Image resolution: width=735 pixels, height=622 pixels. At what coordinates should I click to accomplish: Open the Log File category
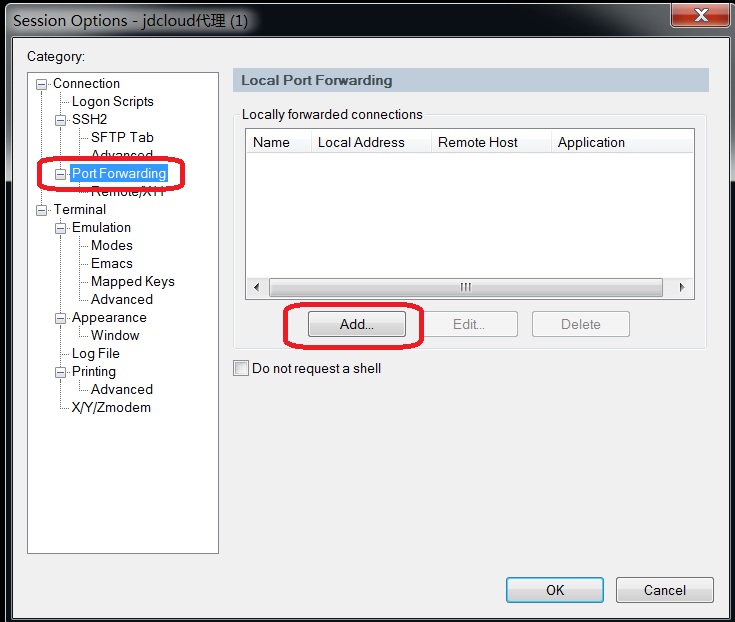point(96,353)
